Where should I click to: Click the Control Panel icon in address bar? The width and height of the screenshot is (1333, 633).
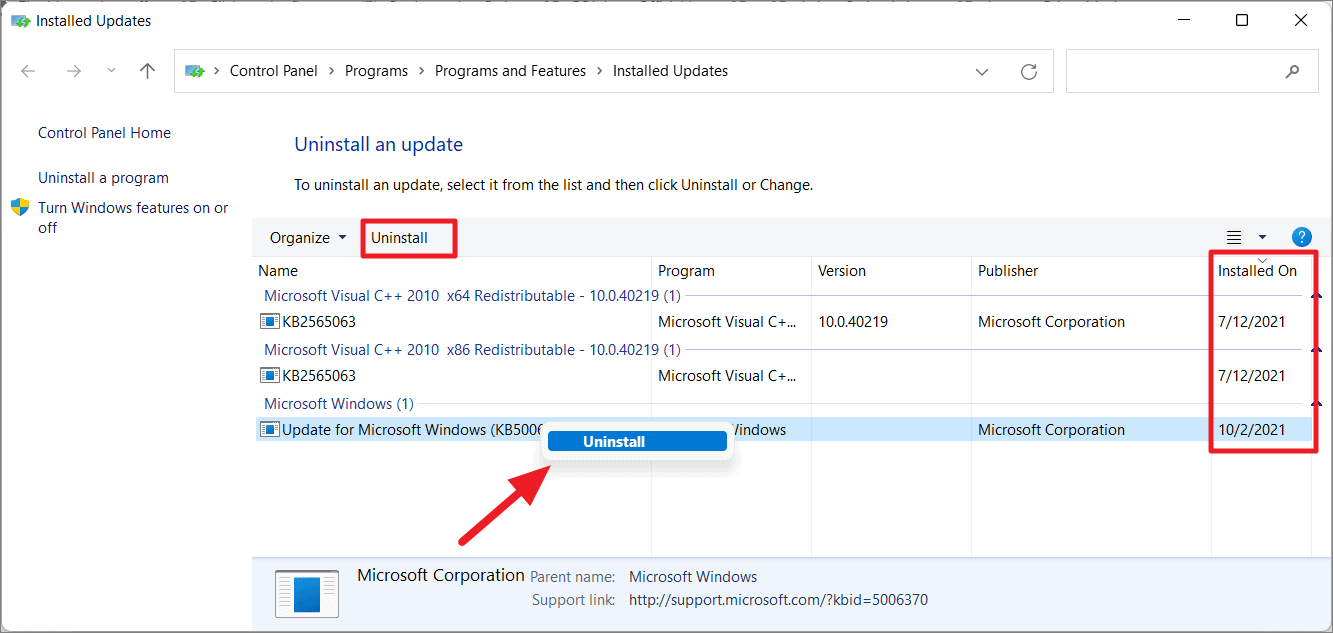tap(196, 71)
